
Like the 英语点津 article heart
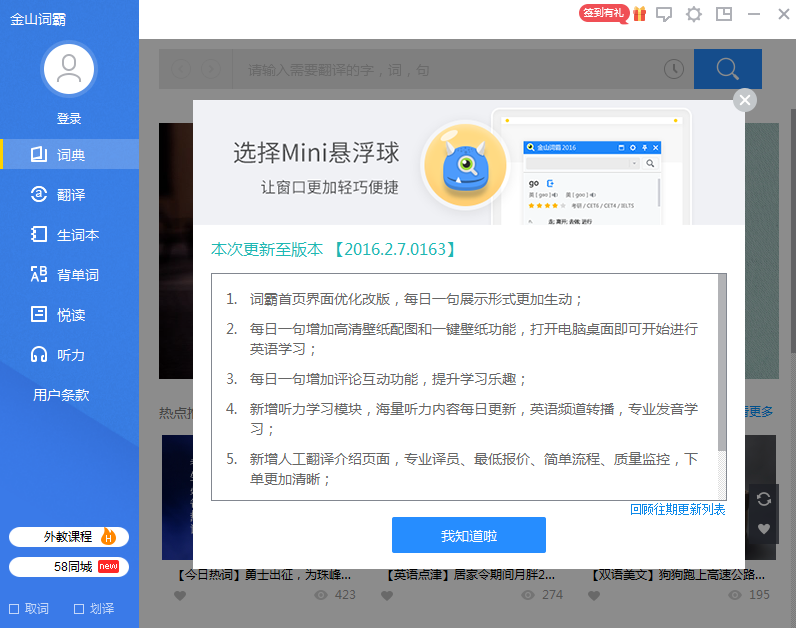(387, 596)
